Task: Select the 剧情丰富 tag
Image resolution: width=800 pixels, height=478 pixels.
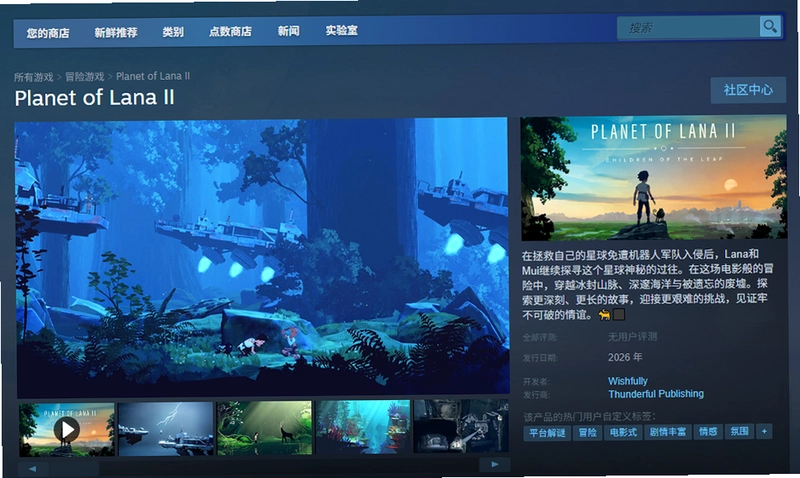Action: [667, 432]
